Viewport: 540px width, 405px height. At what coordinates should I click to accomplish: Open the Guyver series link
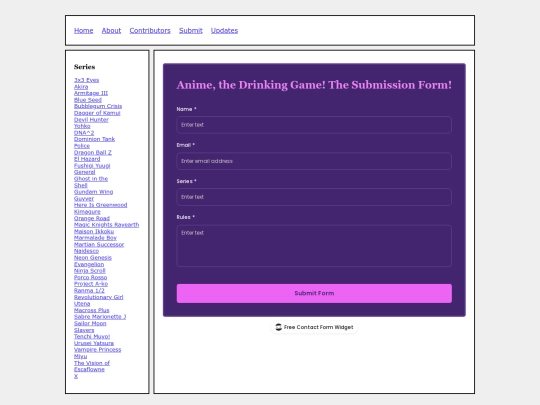(84, 199)
